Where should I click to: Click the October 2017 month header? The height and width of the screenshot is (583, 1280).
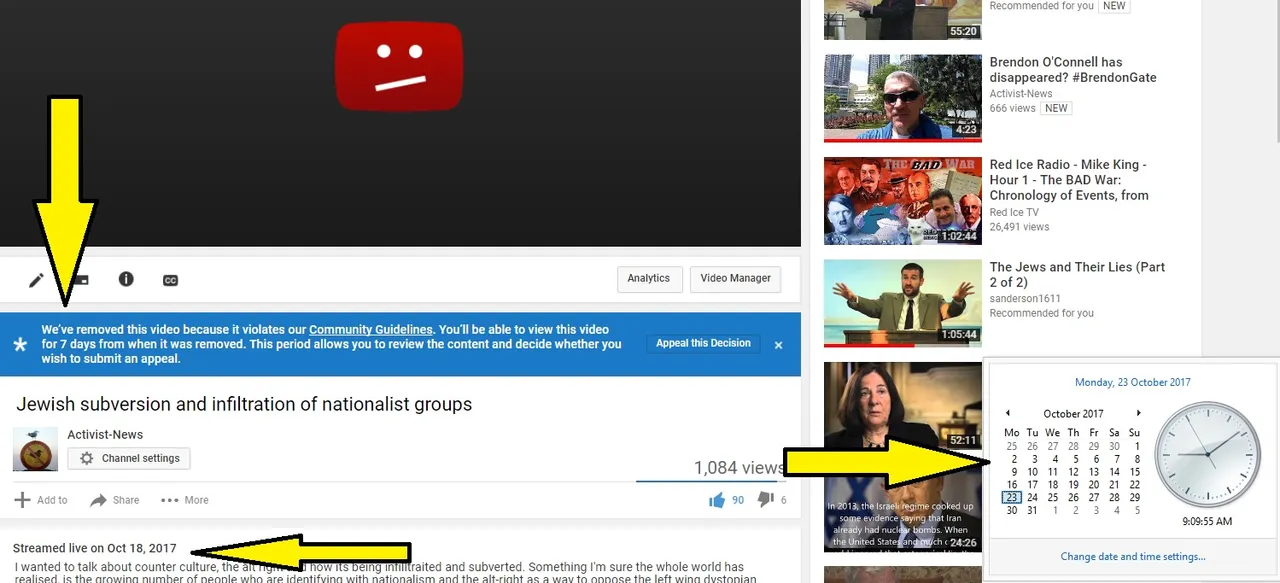[1073, 414]
